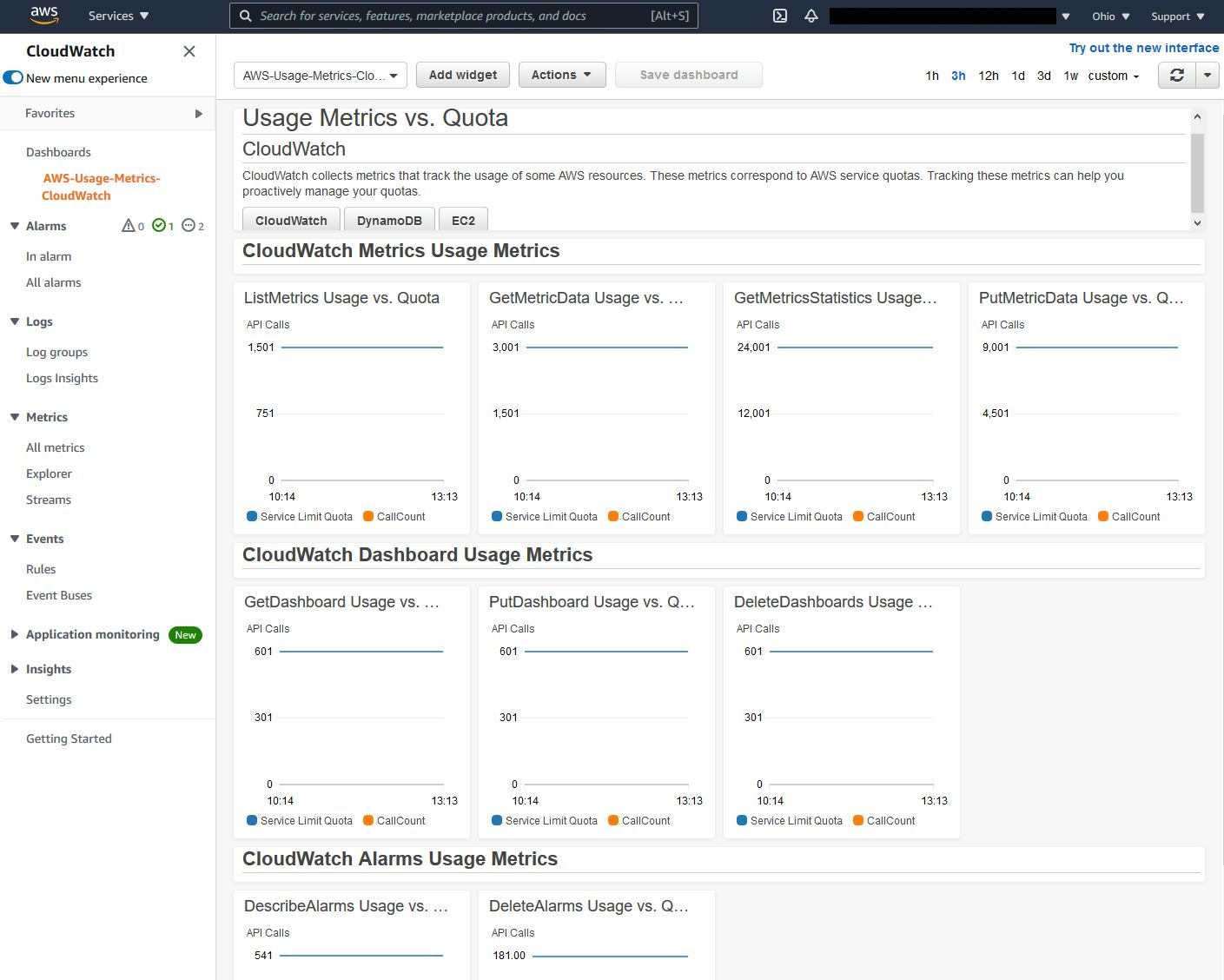The width and height of the screenshot is (1224, 980).
Task: Refresh the dashboard with the refresh icon
Action: pos(1176,76)
